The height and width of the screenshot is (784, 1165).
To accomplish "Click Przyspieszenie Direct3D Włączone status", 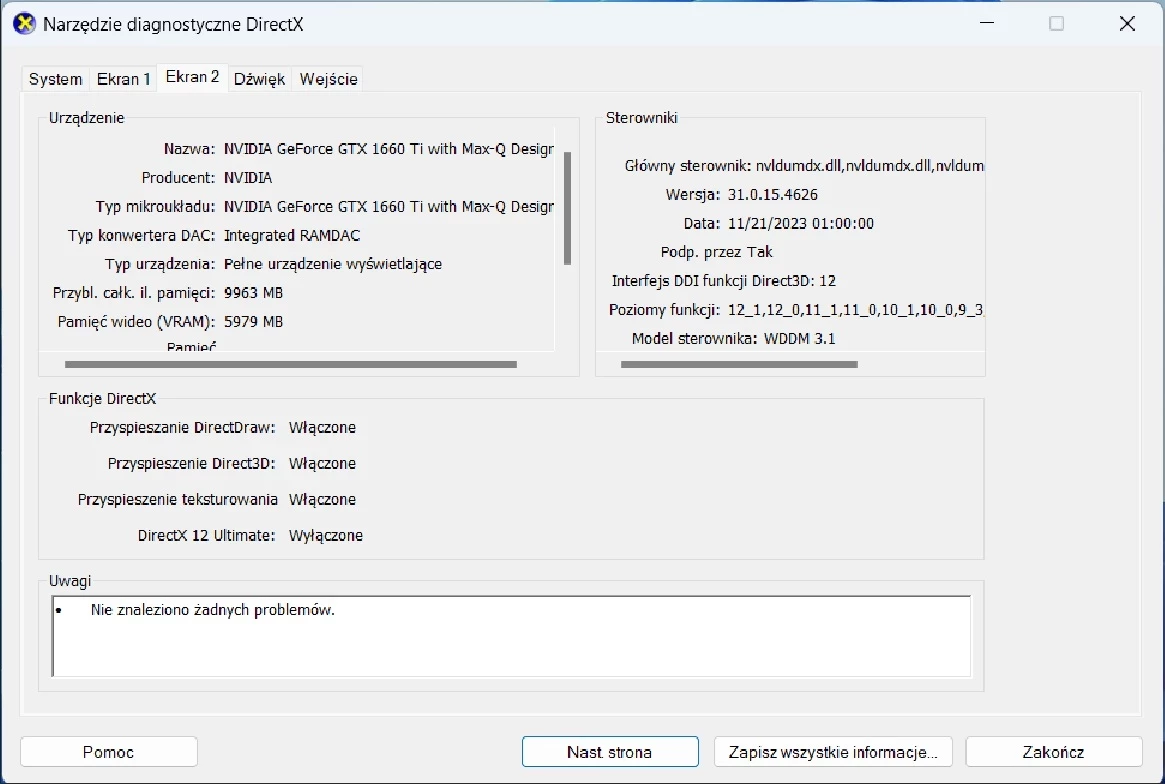I will click(322, 464).
